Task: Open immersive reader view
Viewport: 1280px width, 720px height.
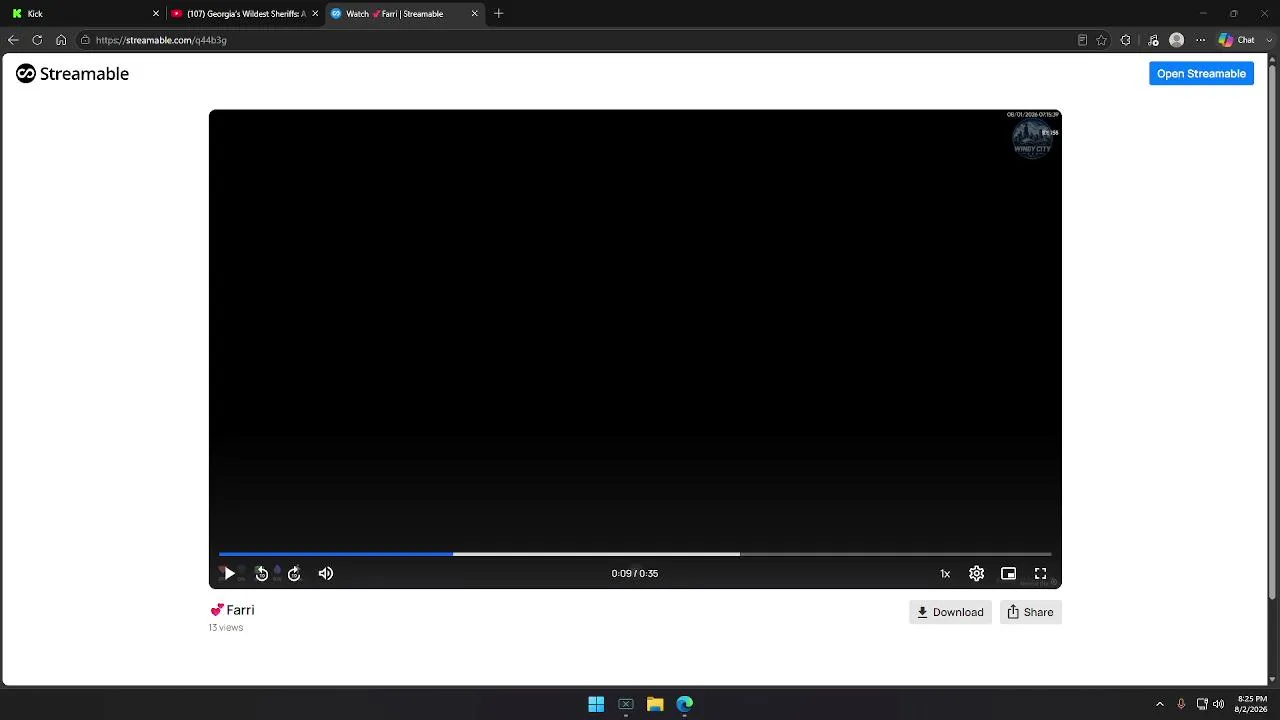Action: 1082,40
